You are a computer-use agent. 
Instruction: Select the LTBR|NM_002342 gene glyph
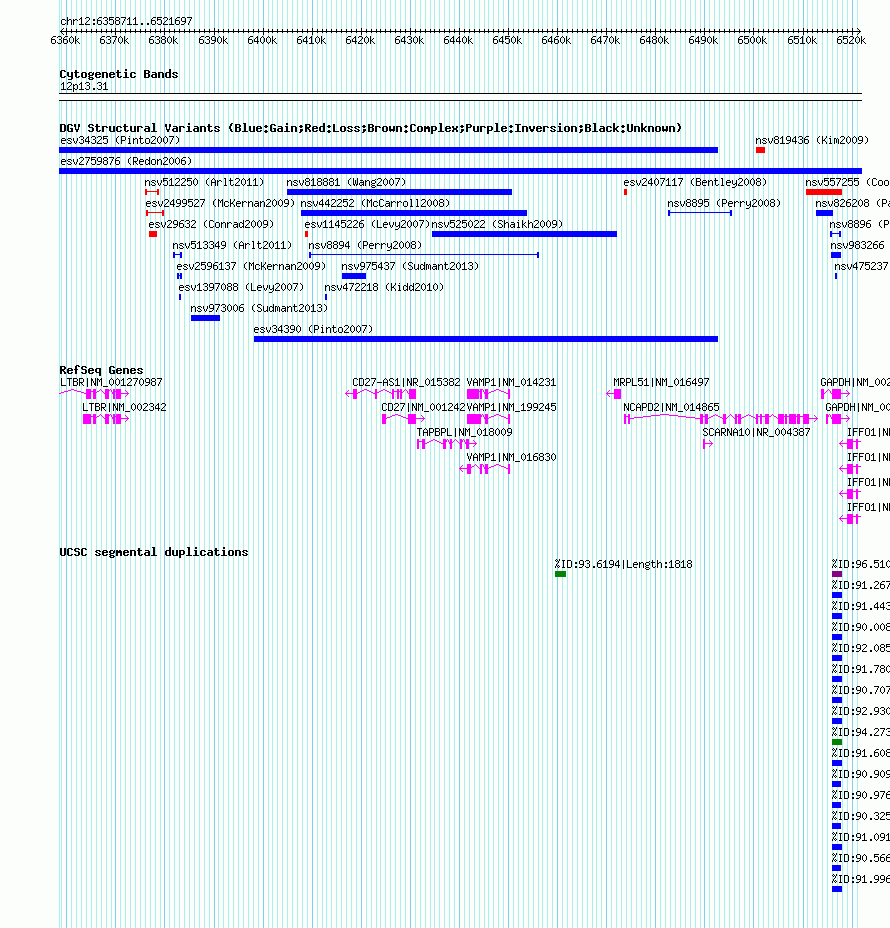tap(106, 419)
